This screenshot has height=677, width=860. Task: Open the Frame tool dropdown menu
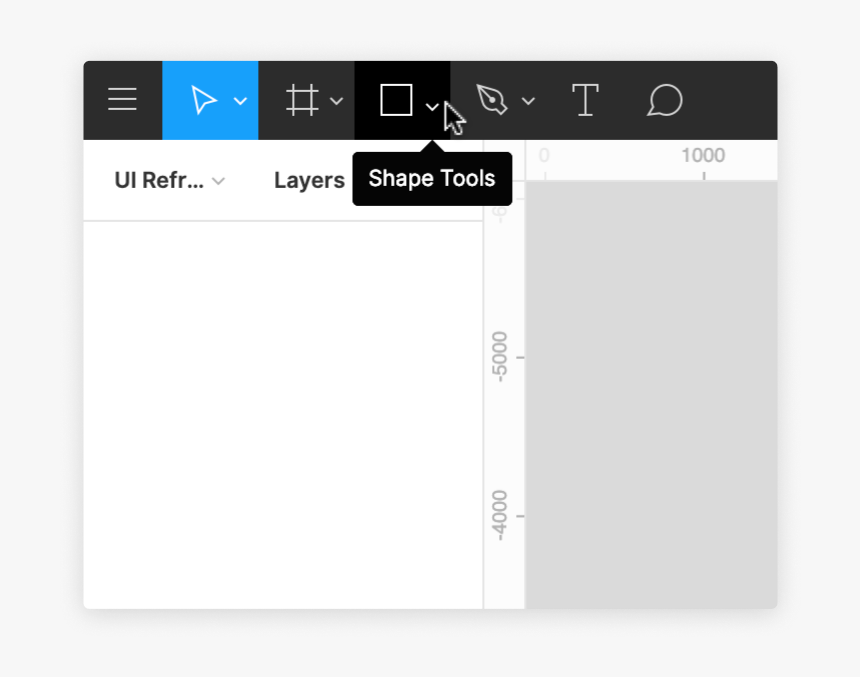click(336, 101)
